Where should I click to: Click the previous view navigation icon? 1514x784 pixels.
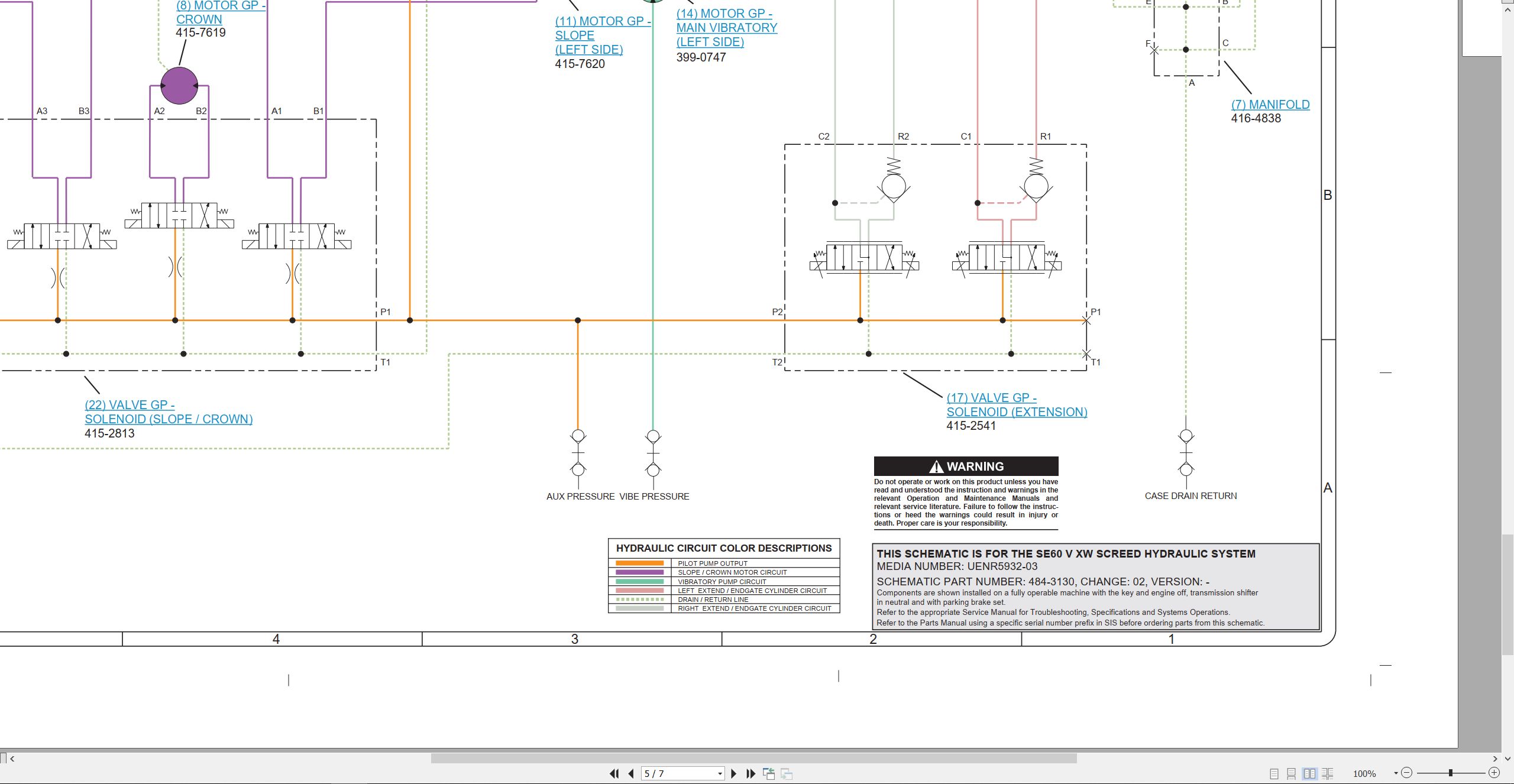769,773
